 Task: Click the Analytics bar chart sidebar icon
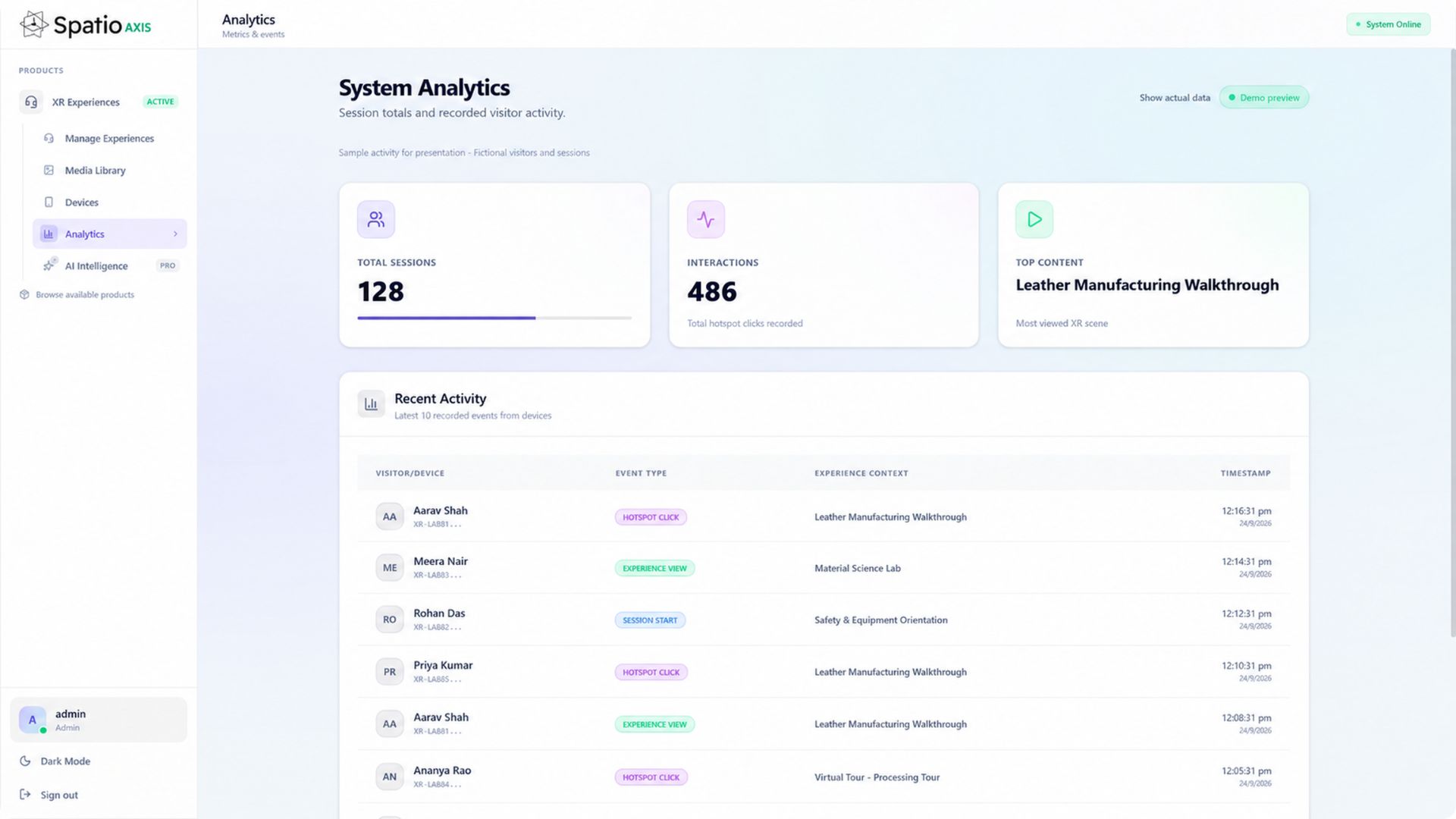click(49, 234)
